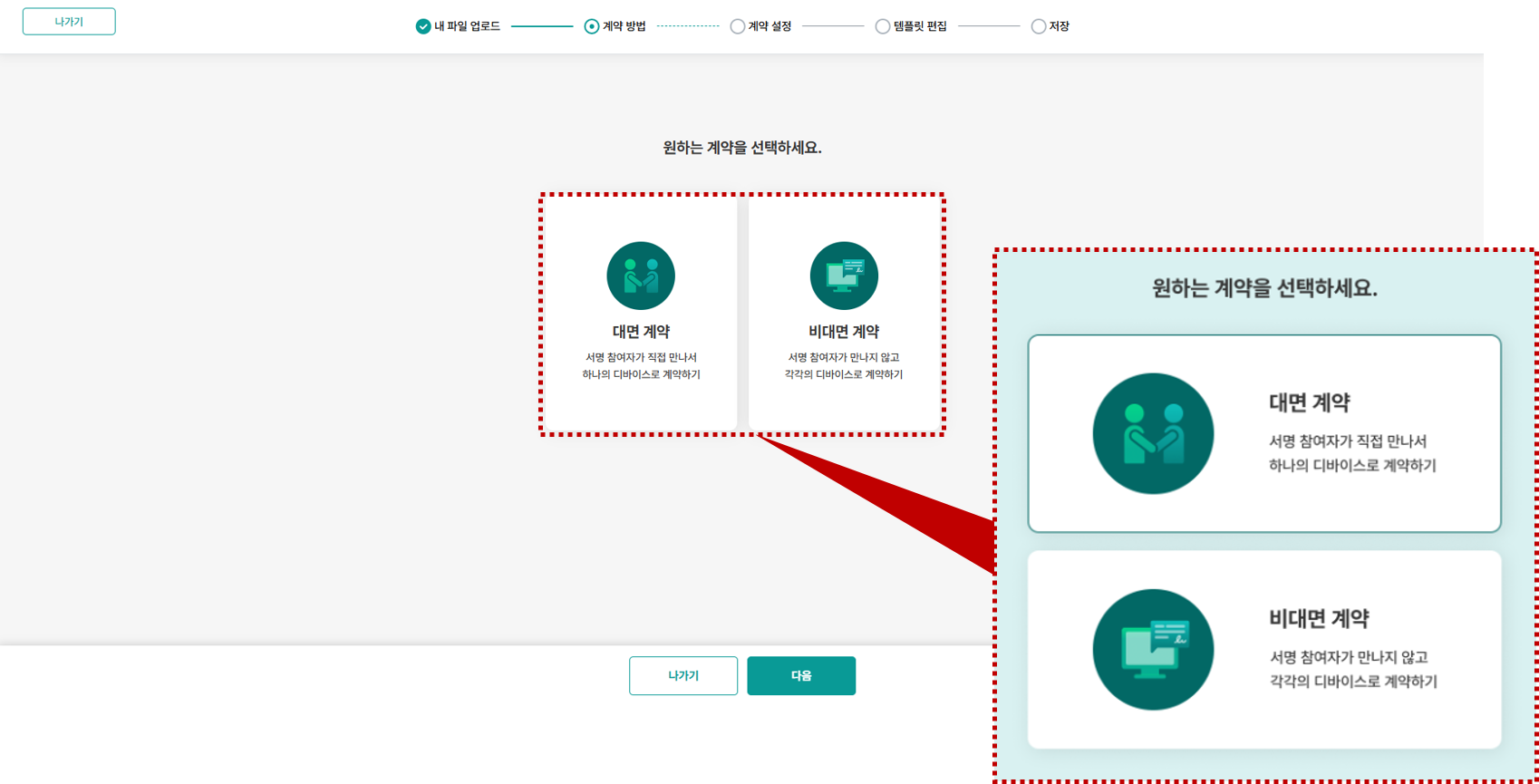1539x784 pixels.
Task: Select the 대면 계약 title in the main page card
Action: [x=641, y=332]
